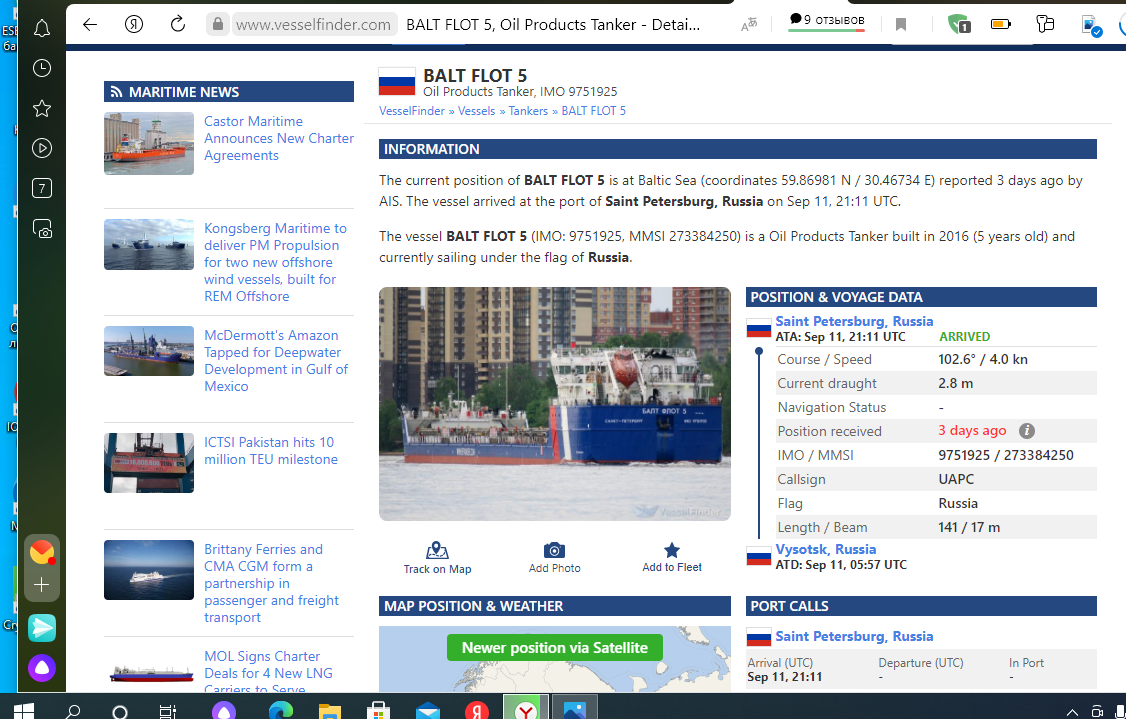
Task: Click the green ARRIVED status text
Action: pos(964,336)
